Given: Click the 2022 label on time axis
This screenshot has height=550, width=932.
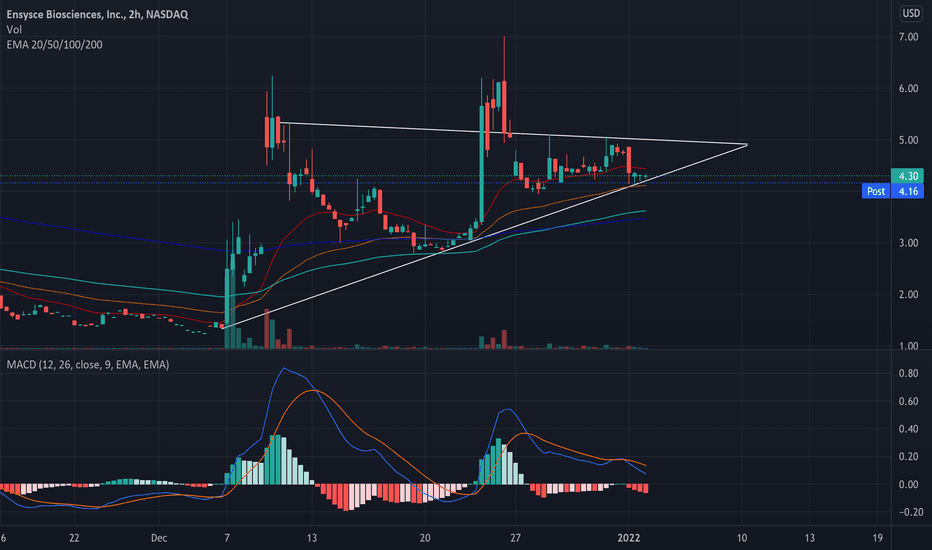Looking at the screenshot, I should point(629,538).
